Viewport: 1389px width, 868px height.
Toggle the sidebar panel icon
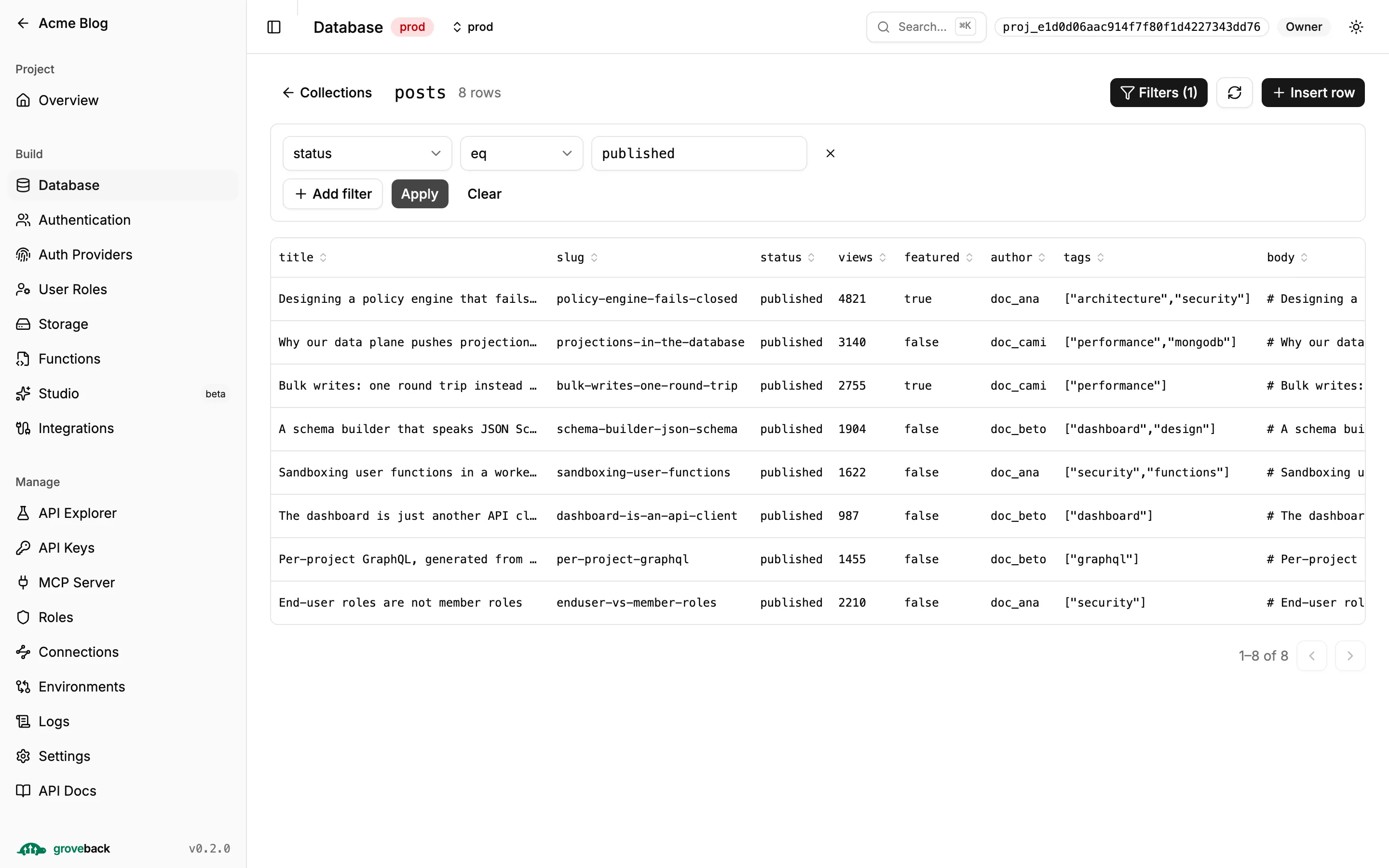point(274,27)
